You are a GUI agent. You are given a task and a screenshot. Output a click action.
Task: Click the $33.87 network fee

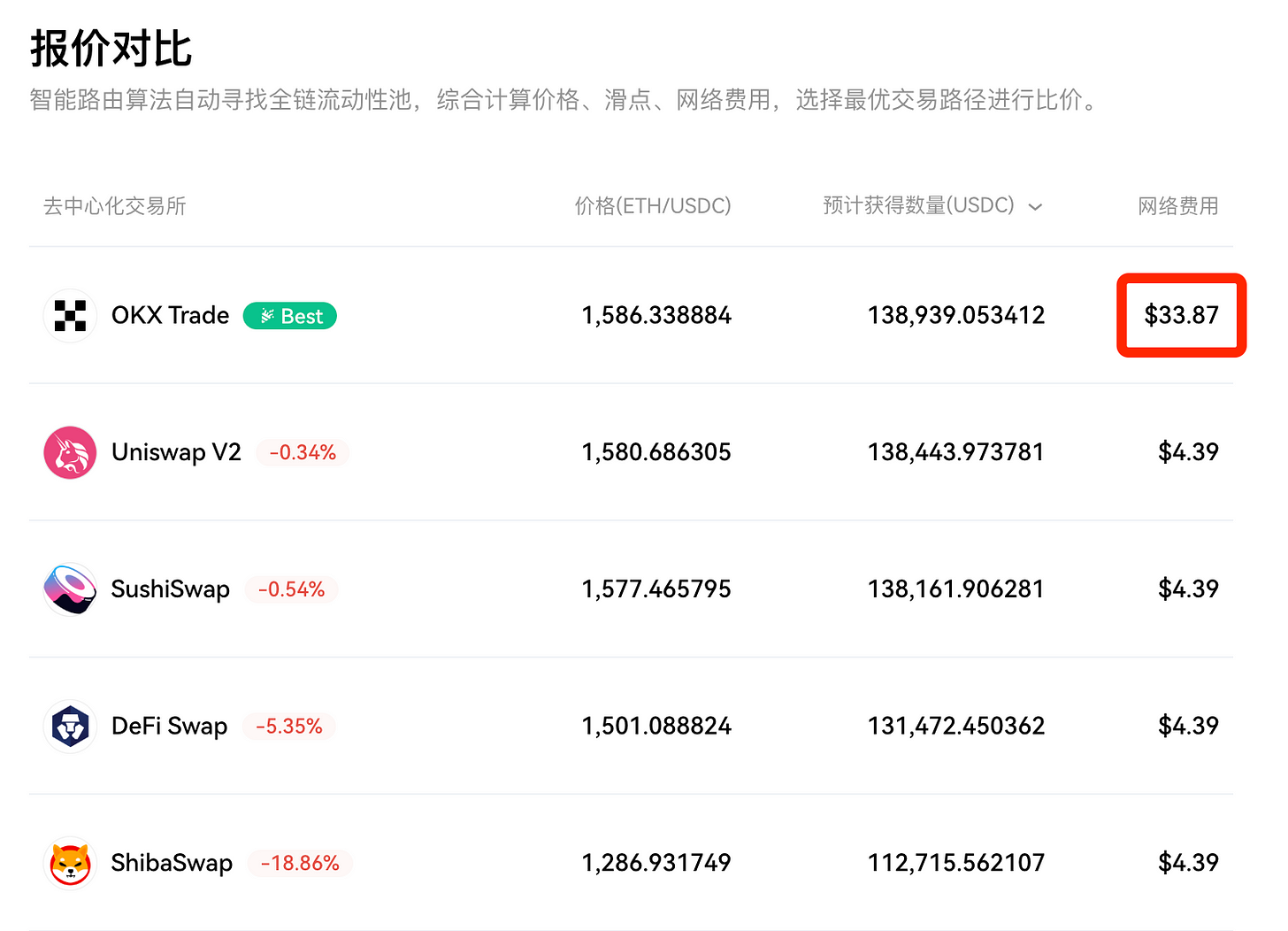tap(1182, 315)
